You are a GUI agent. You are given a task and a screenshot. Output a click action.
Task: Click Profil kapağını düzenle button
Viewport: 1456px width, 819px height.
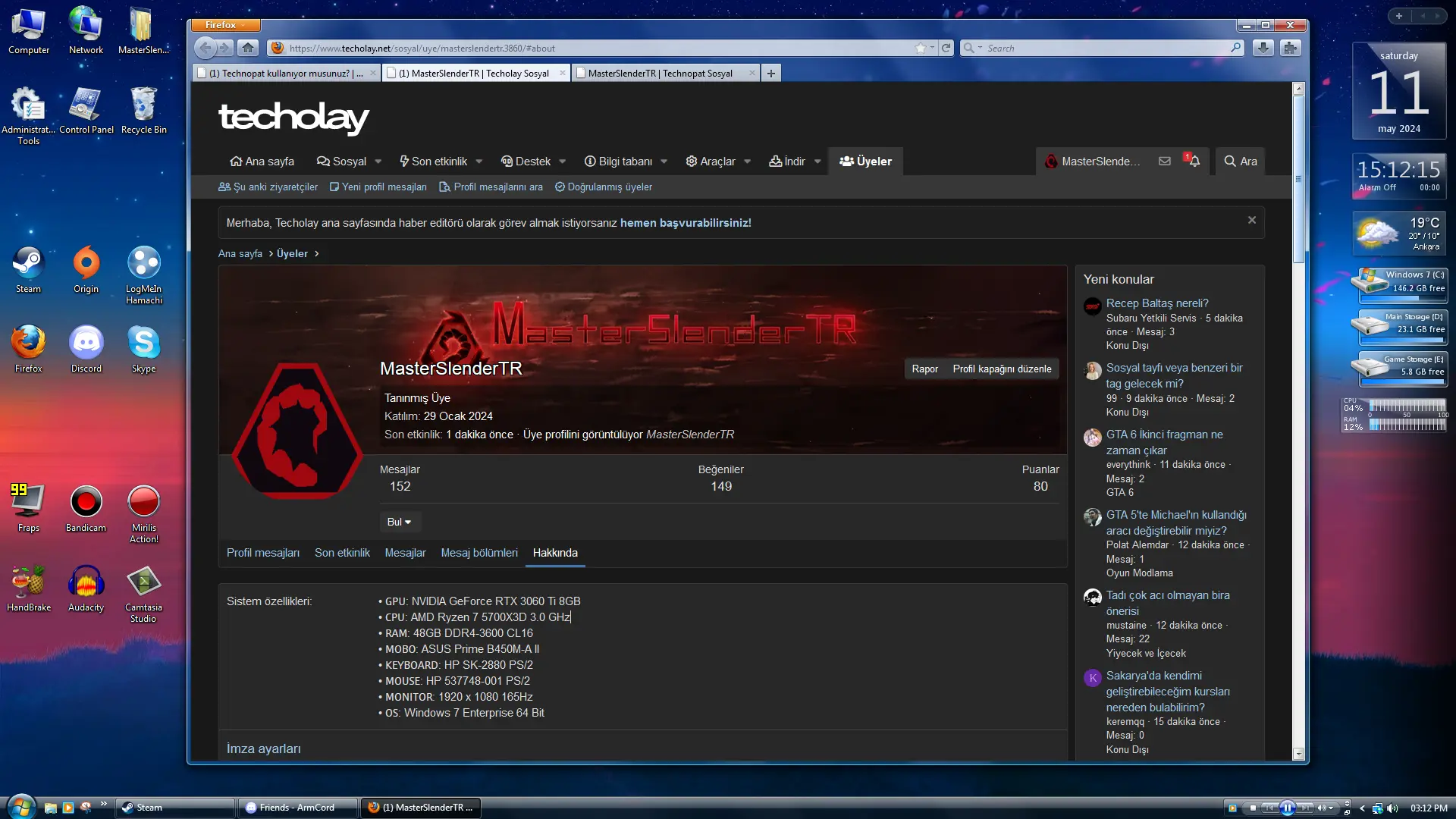1002,369
